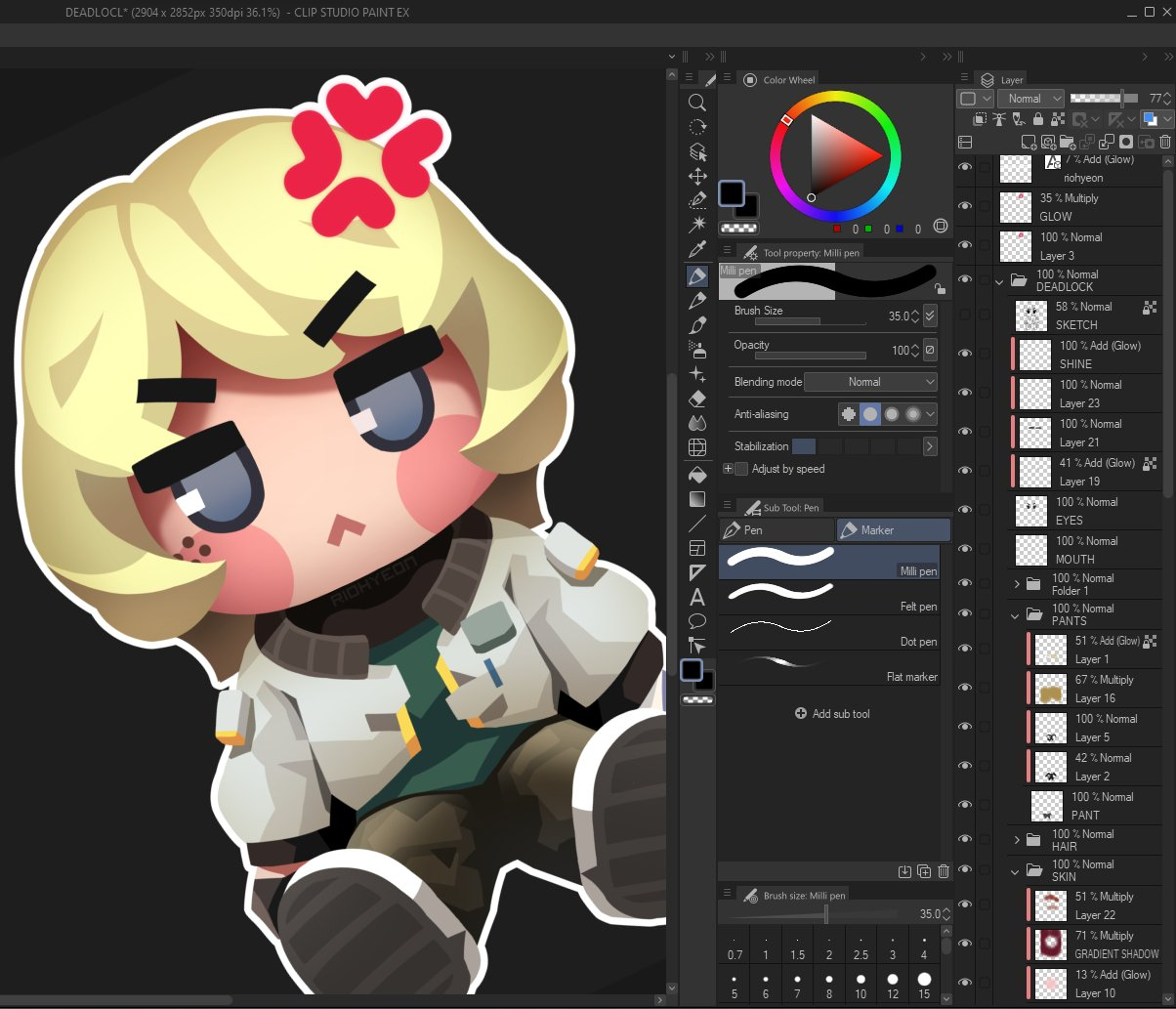Hide the GLOW layer
This screenshot has height=1009, width=1176.
965,206
